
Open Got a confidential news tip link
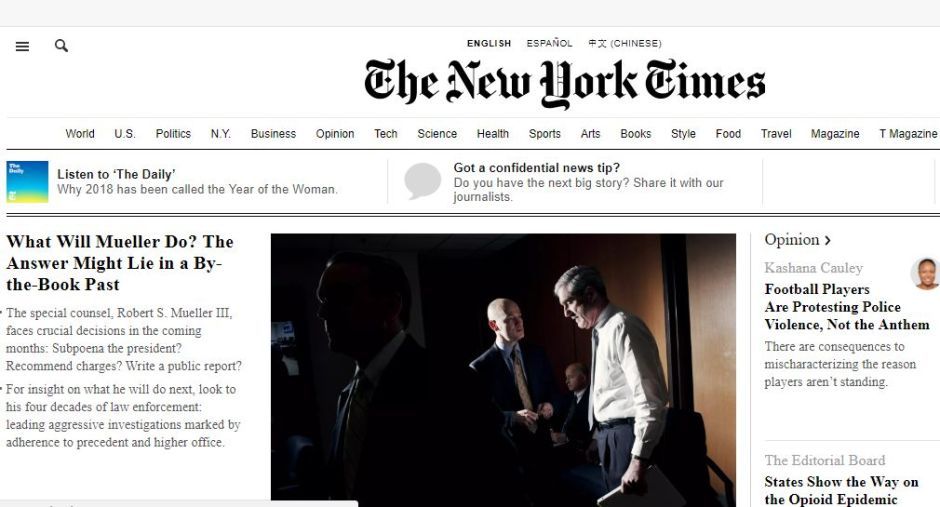point(537,168)
